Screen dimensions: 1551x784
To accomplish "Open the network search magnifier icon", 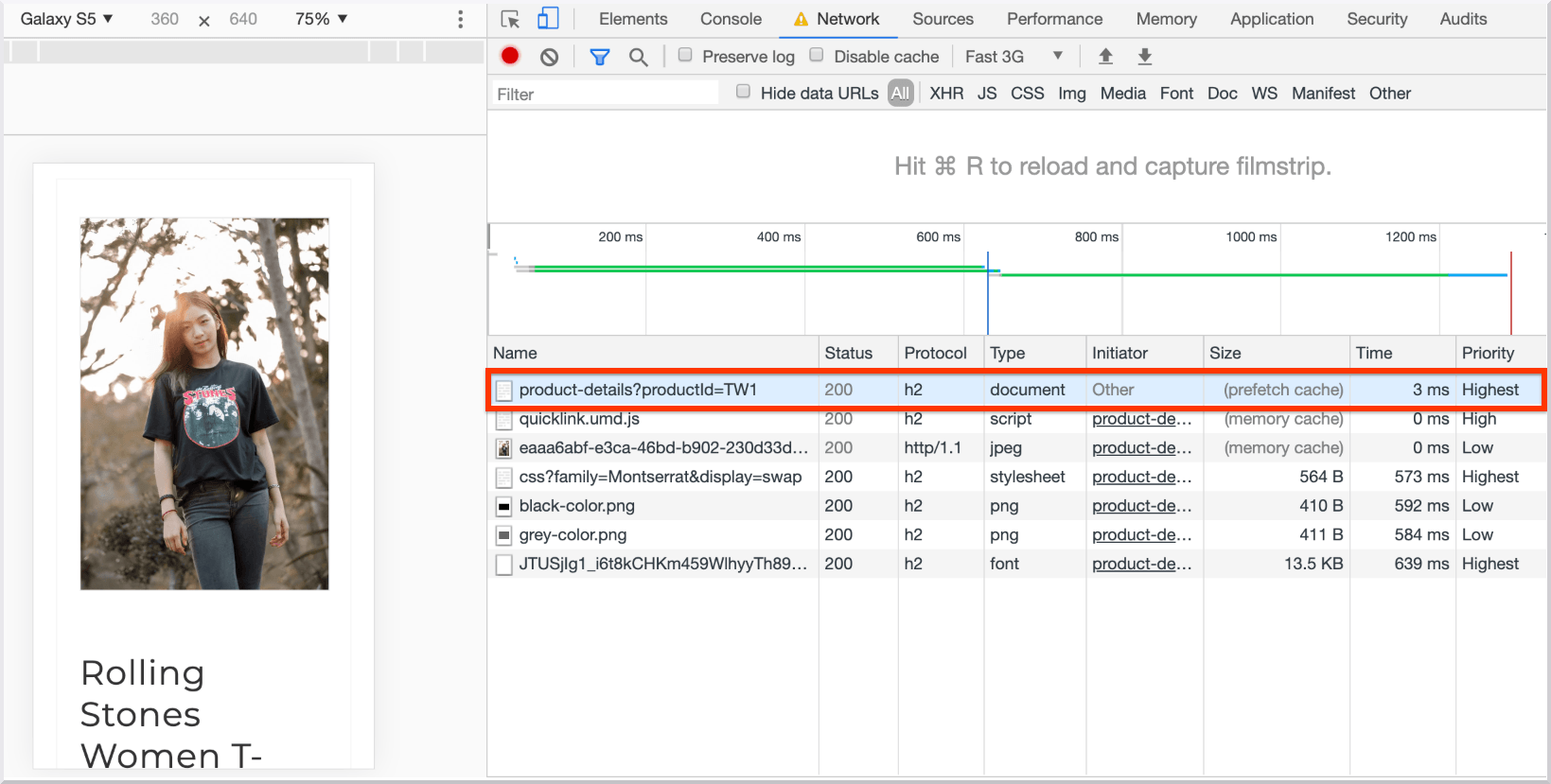I will click(639, 57).
